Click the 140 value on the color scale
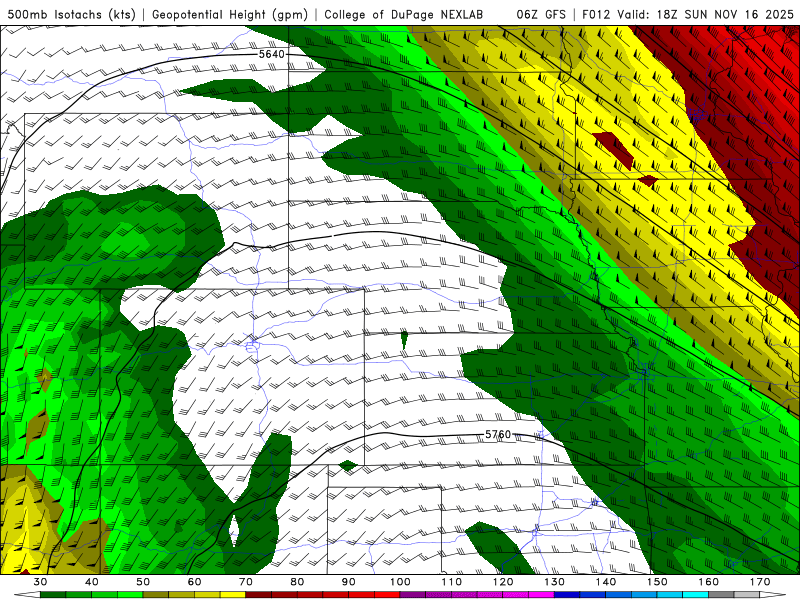The image size is (800, 600). pyautogui.click(x=606, y=582)
